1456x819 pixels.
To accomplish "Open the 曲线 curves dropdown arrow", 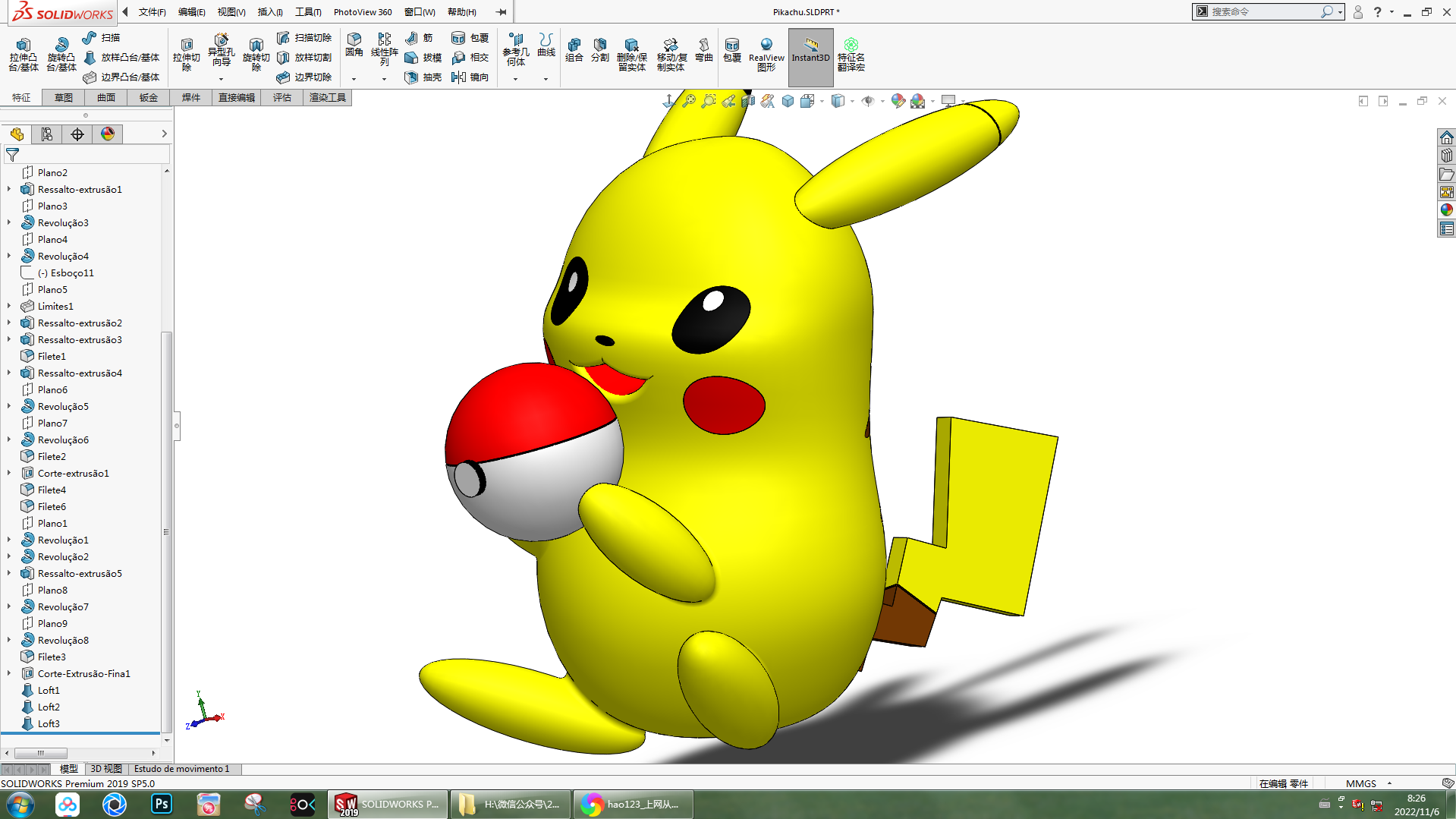I will (546, 79).
